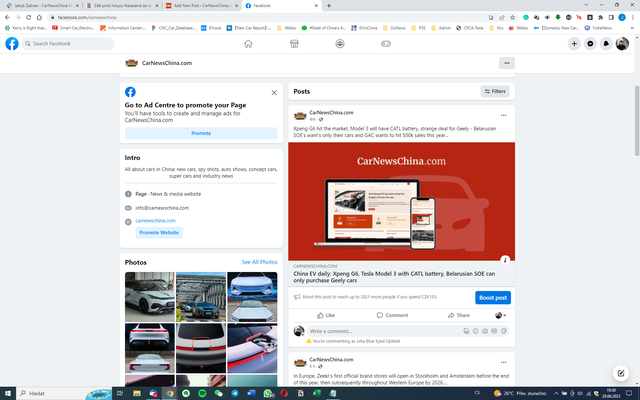Open the info@carnewschina.com email text
The width and height of the screenshot is (640, 400).
pyautogui.click(x=162, y=208)
